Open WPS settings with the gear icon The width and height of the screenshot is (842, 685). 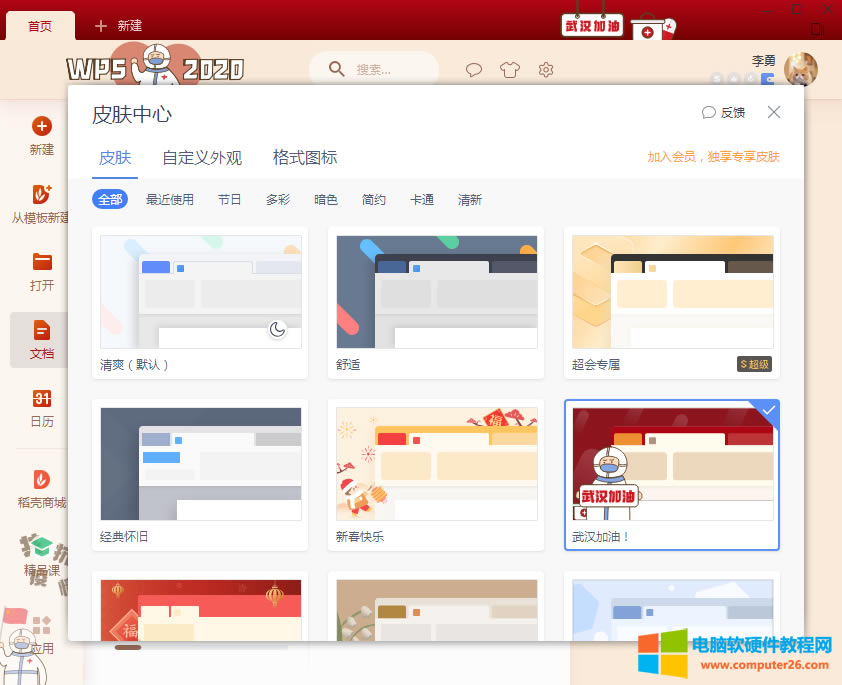tap(545, 70)
